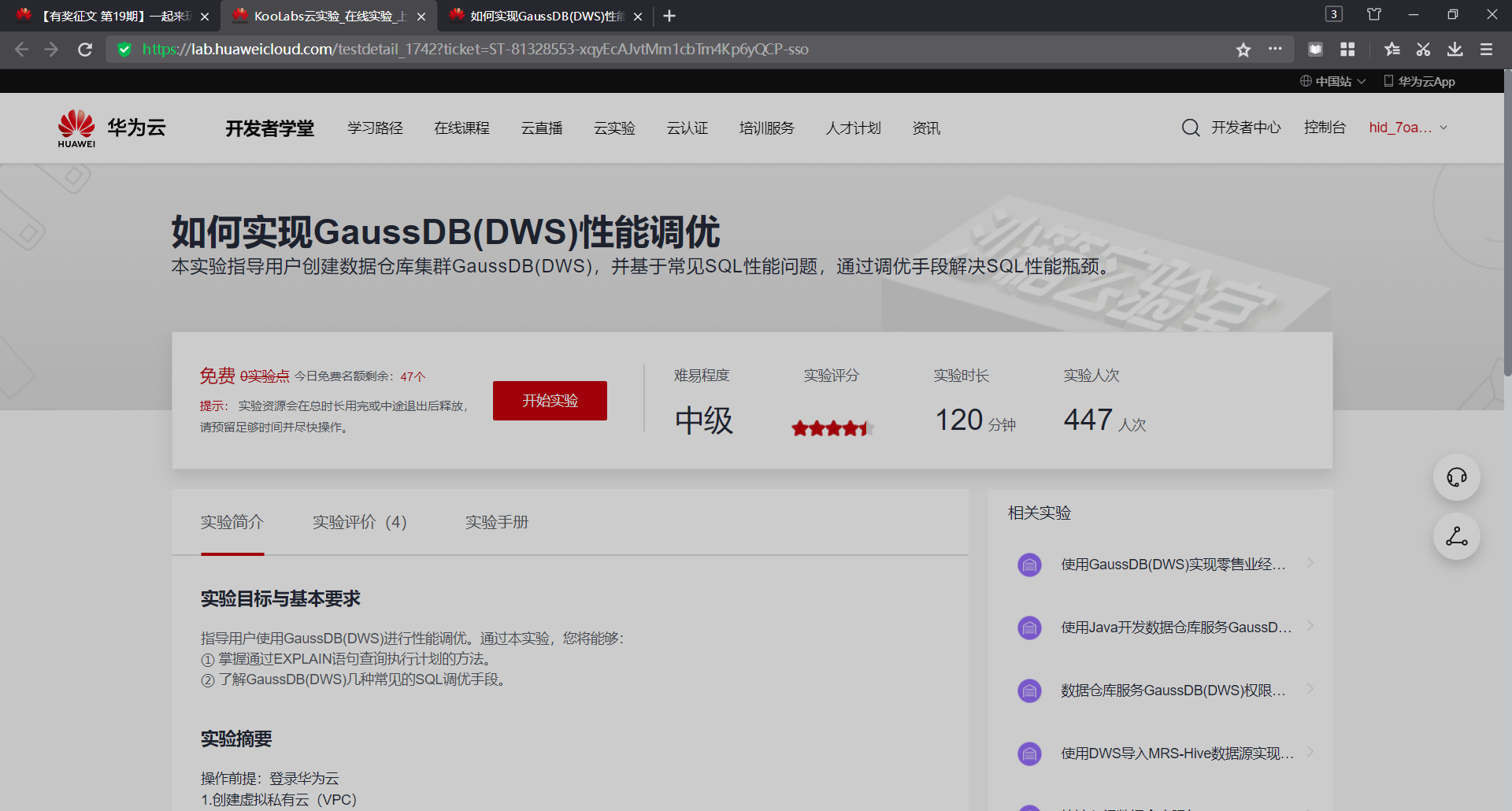Screen dimensions: 1512x811
Task: Open the 控制台 link
Action: click(x=1325, y=128)
